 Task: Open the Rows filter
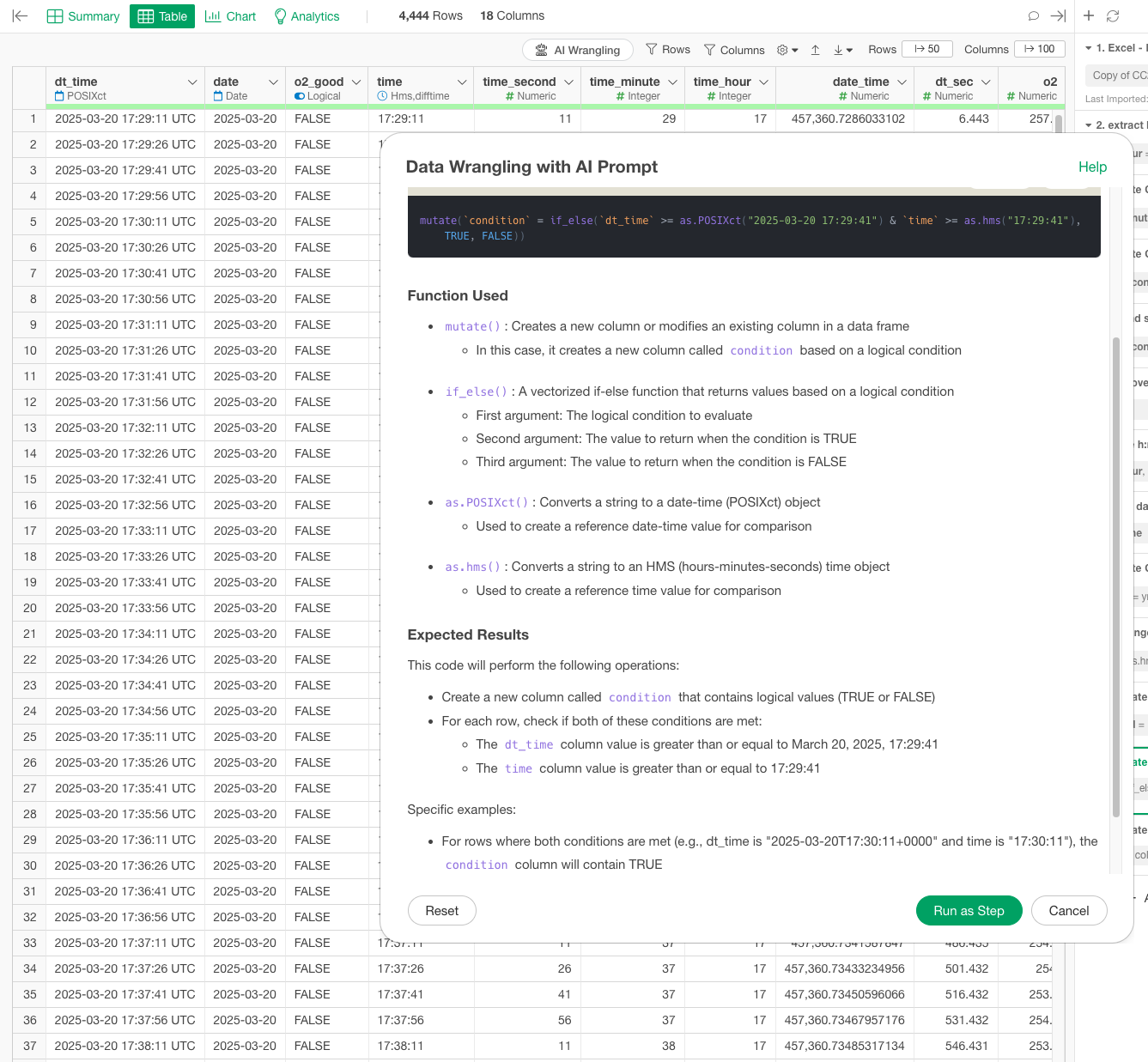pos(668,50)
